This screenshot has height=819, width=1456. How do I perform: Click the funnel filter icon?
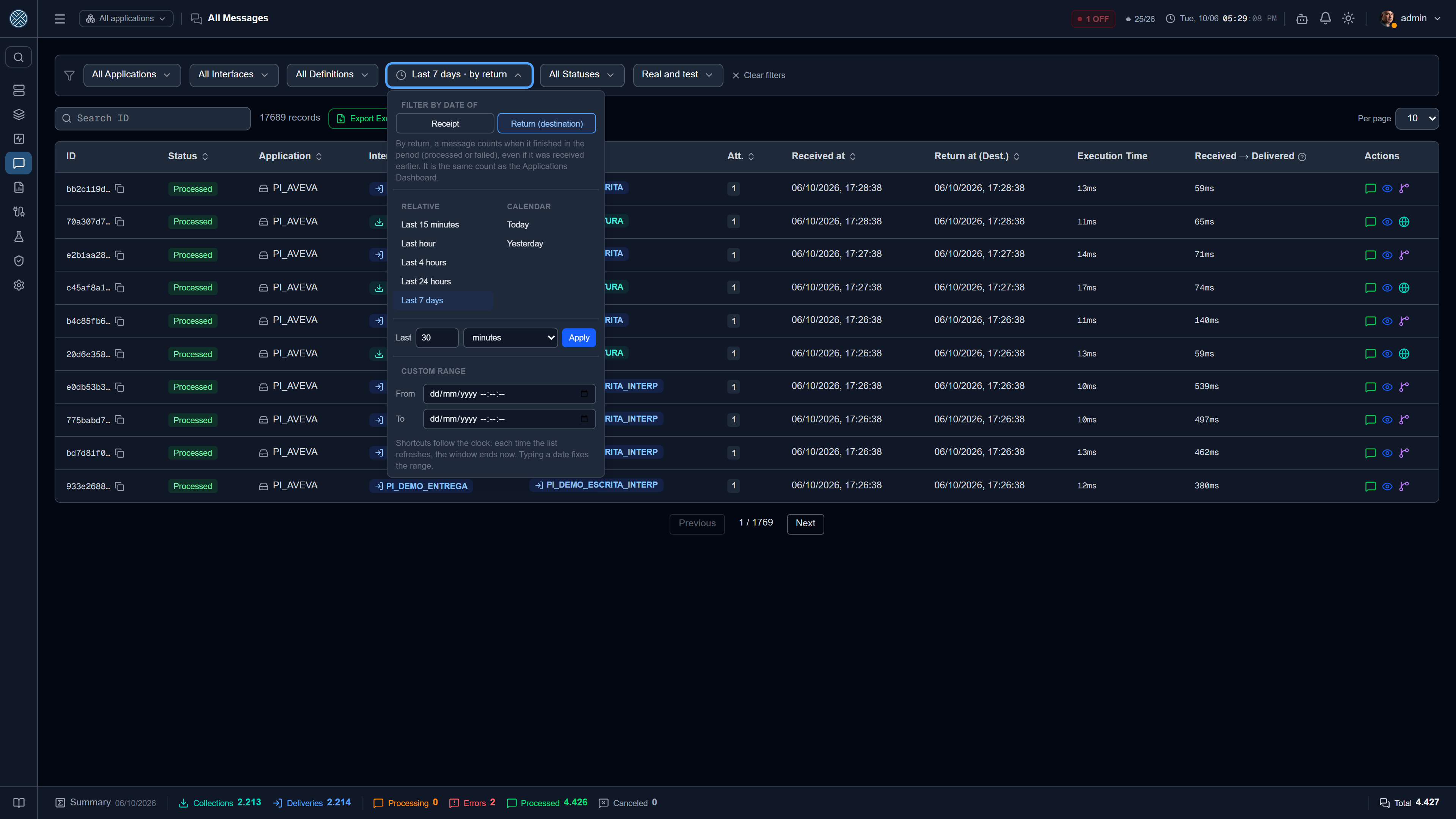pyautogui.click(x=69, y=75)
